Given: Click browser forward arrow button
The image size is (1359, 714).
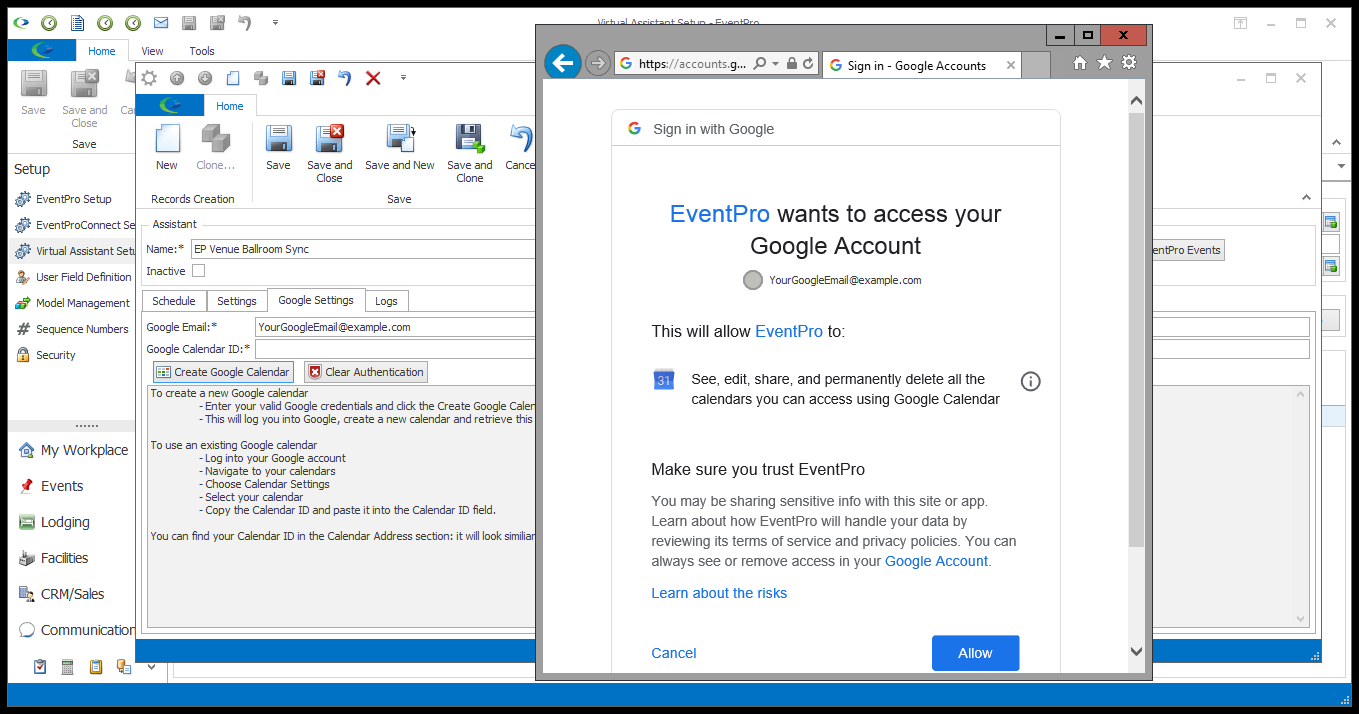Looking at the screenshot, I should point(597,64).
